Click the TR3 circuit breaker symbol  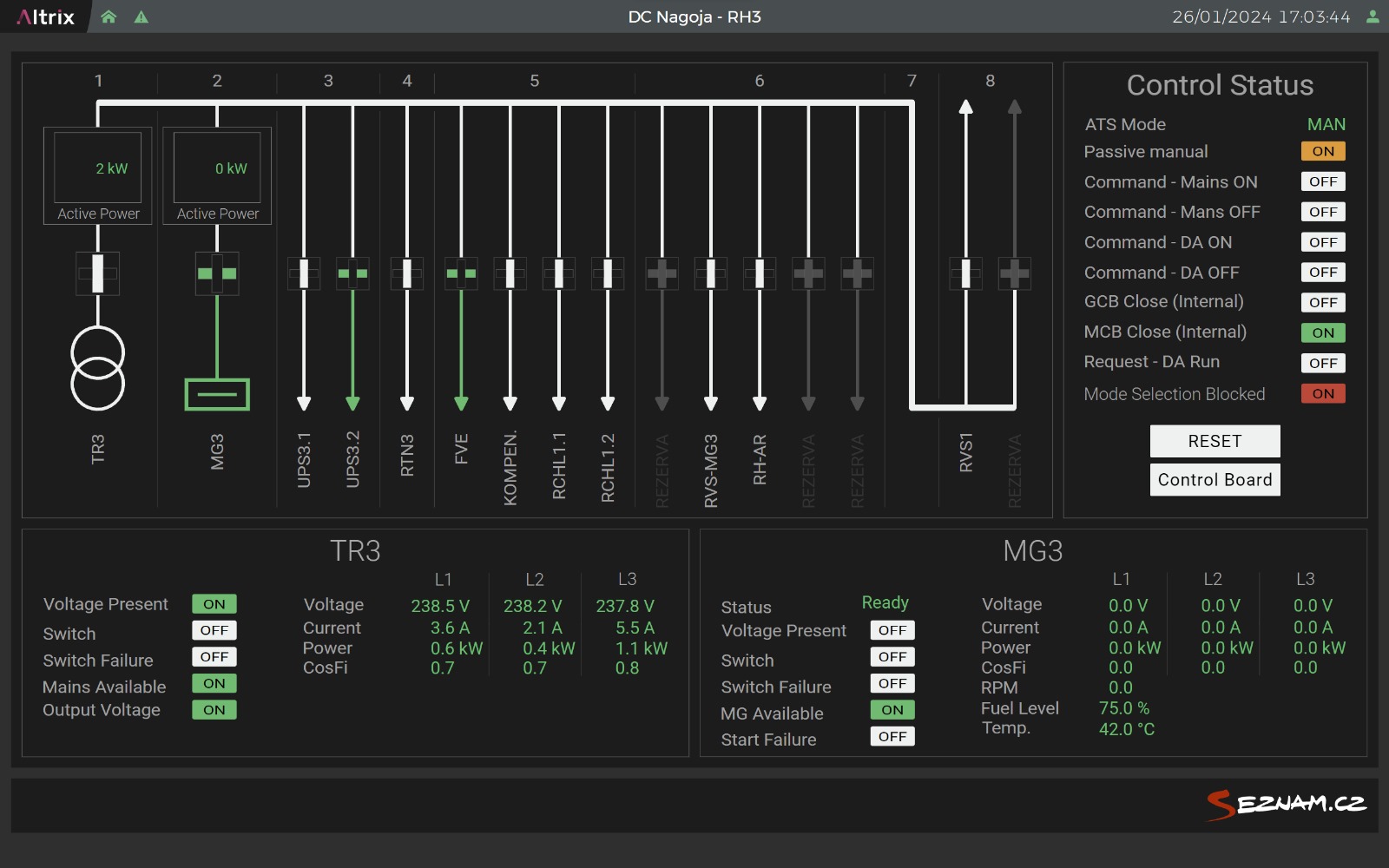97,273
